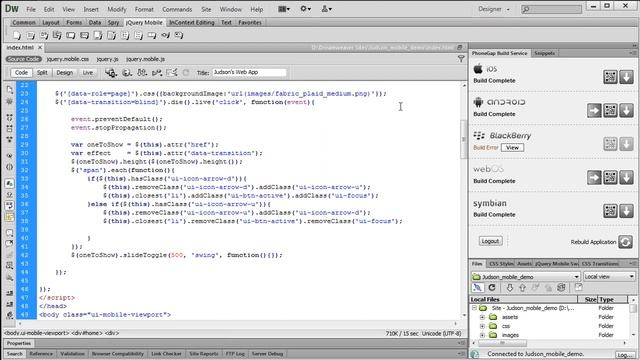This screenshot has width=640, height=360.
Task: View the BlackBerry build error
Action: [512, 148]
